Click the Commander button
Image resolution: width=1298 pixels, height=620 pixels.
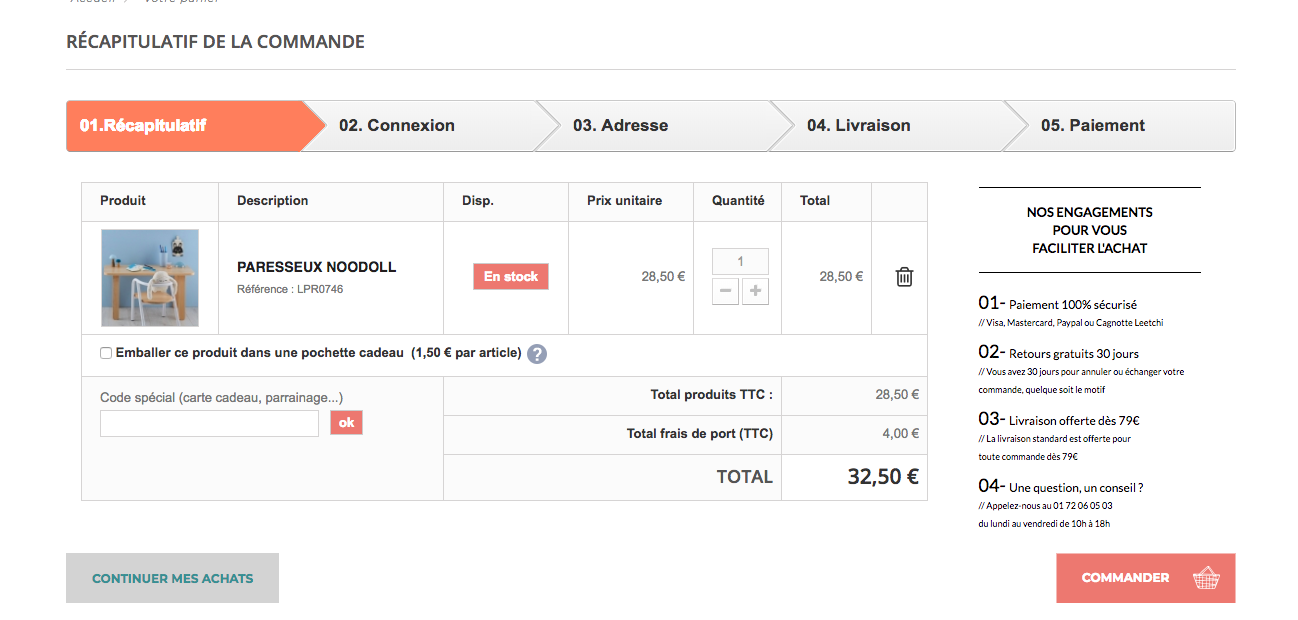click(1145, 578)
